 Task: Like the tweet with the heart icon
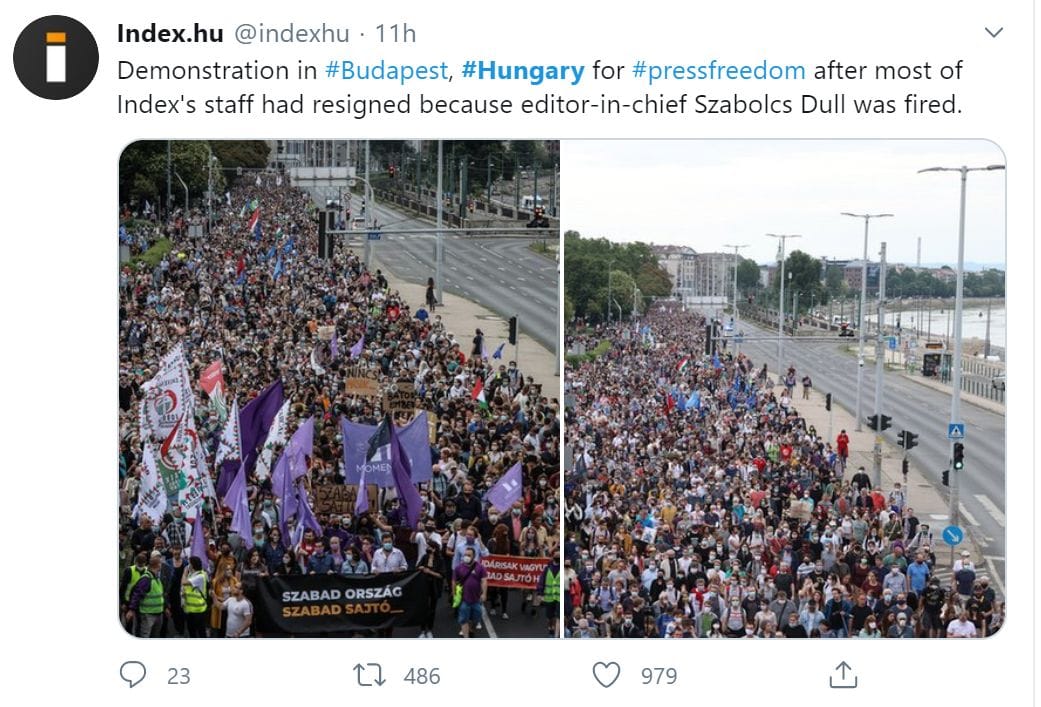coord(606,675)
